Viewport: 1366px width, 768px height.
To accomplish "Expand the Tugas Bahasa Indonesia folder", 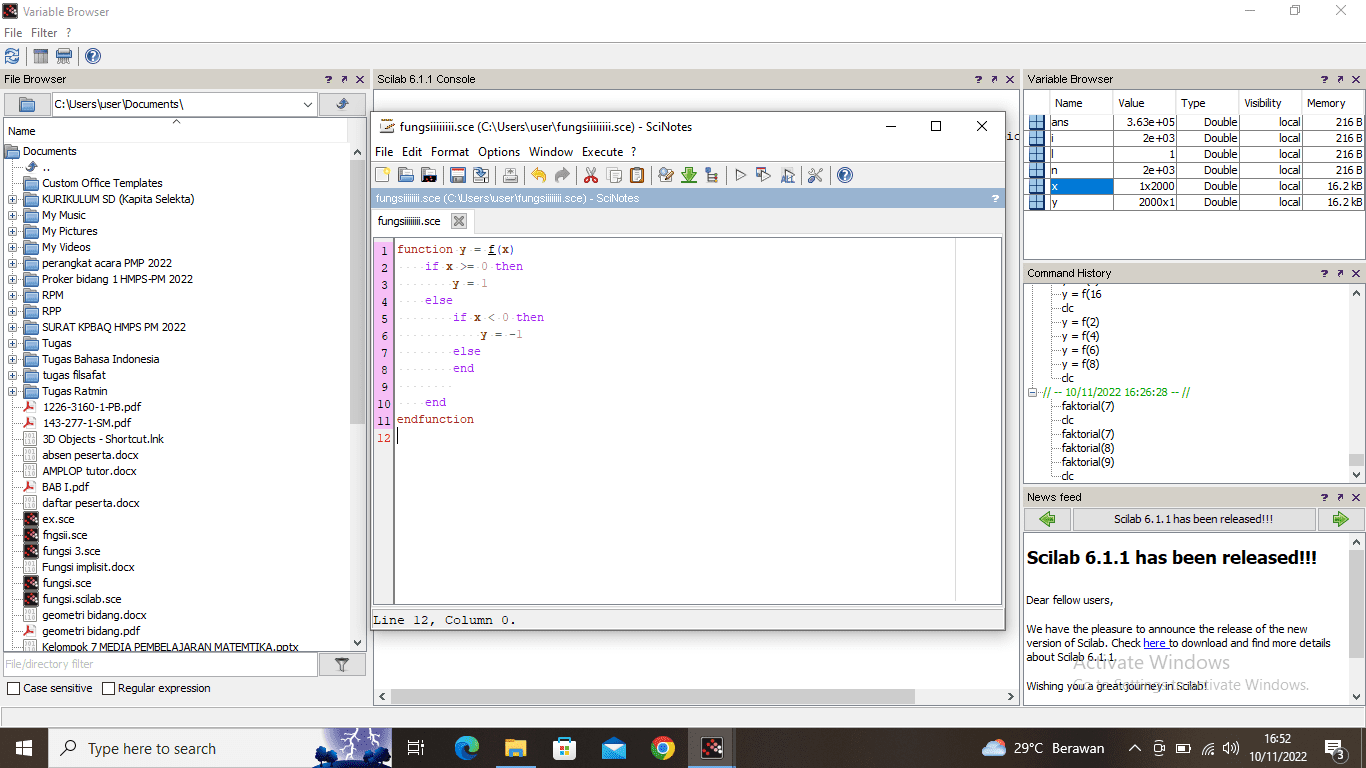I will pyautogui.click(x=12, y=359).
